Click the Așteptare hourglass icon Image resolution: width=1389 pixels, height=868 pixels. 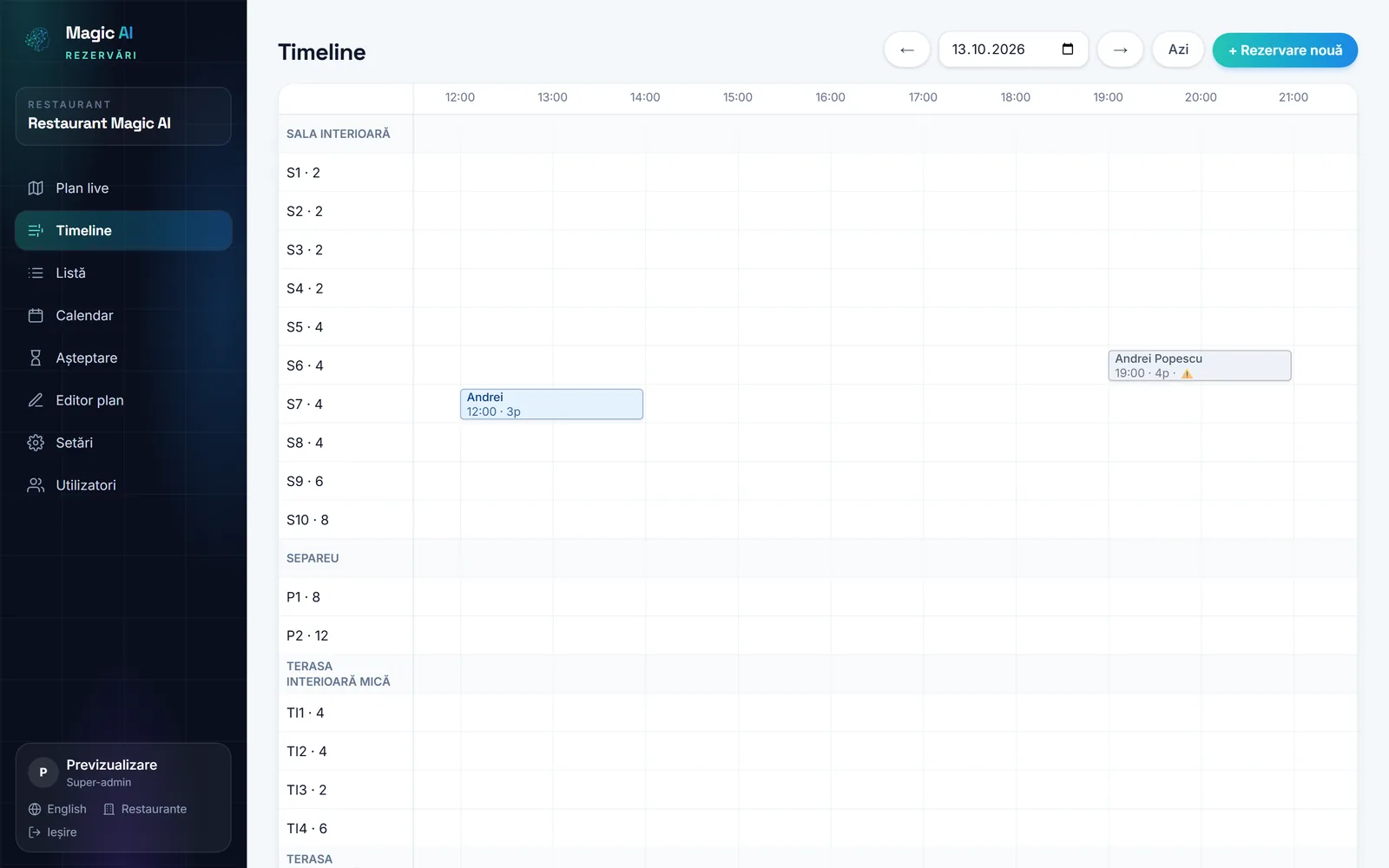click(x=36, y=358)
